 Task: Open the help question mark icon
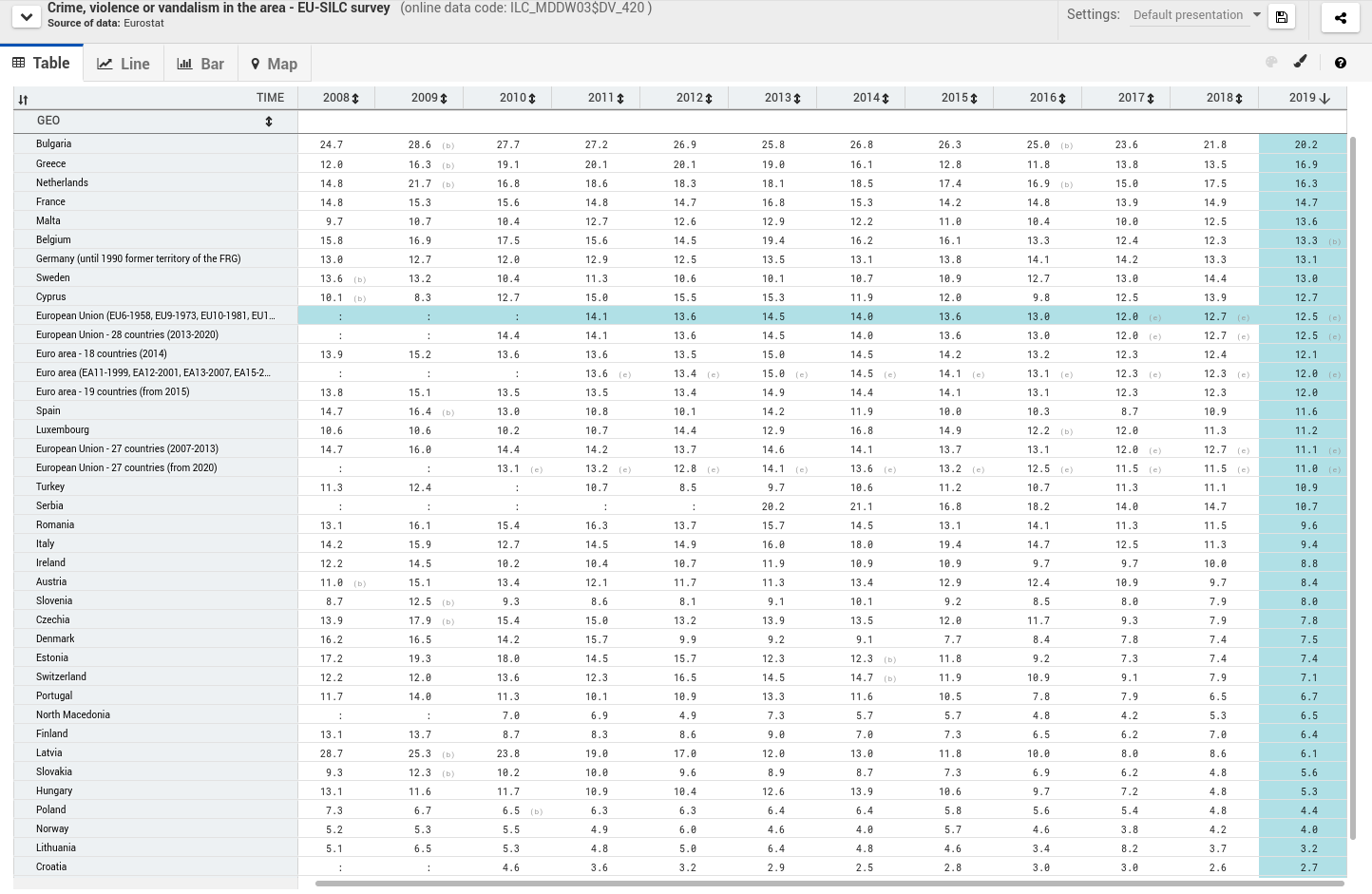1340,63
